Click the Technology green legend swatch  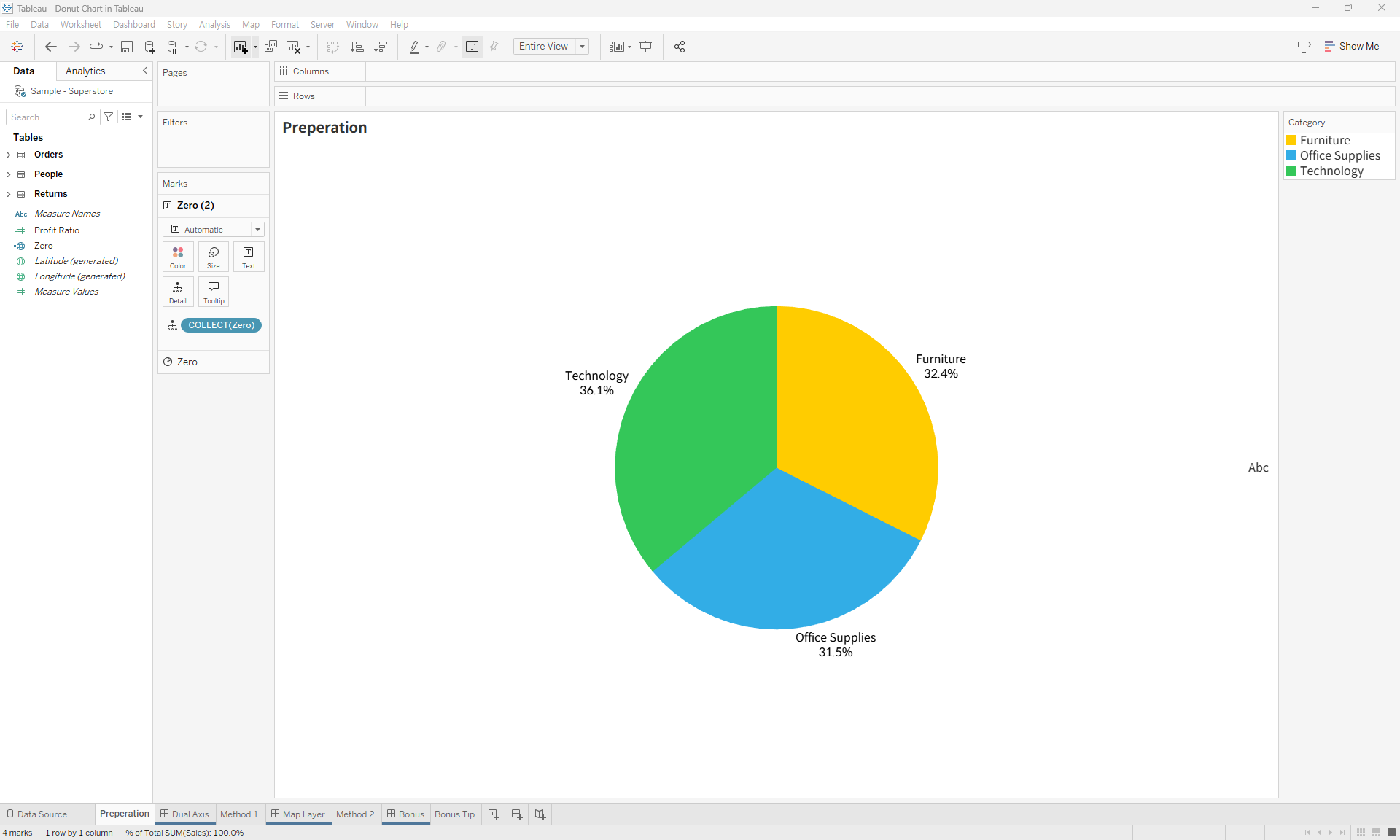click(x=1291, y=171)
